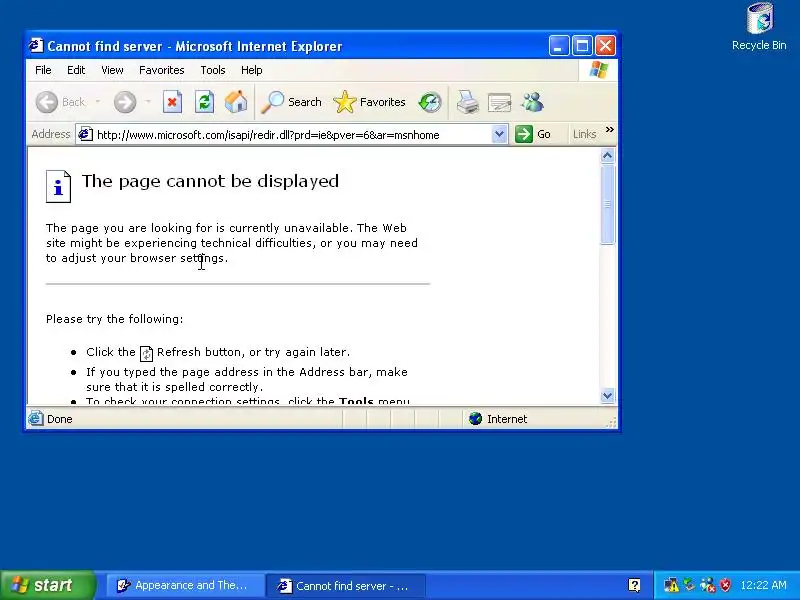This screenshot has height=600, width=800.
Task: Open the Back history dropdown arrow
Action: [x=97, y=102]
